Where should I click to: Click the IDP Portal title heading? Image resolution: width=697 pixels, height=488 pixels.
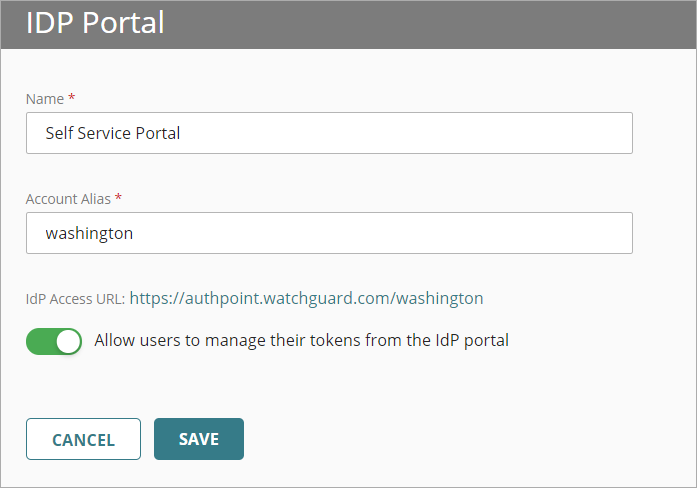click(95, 23)
